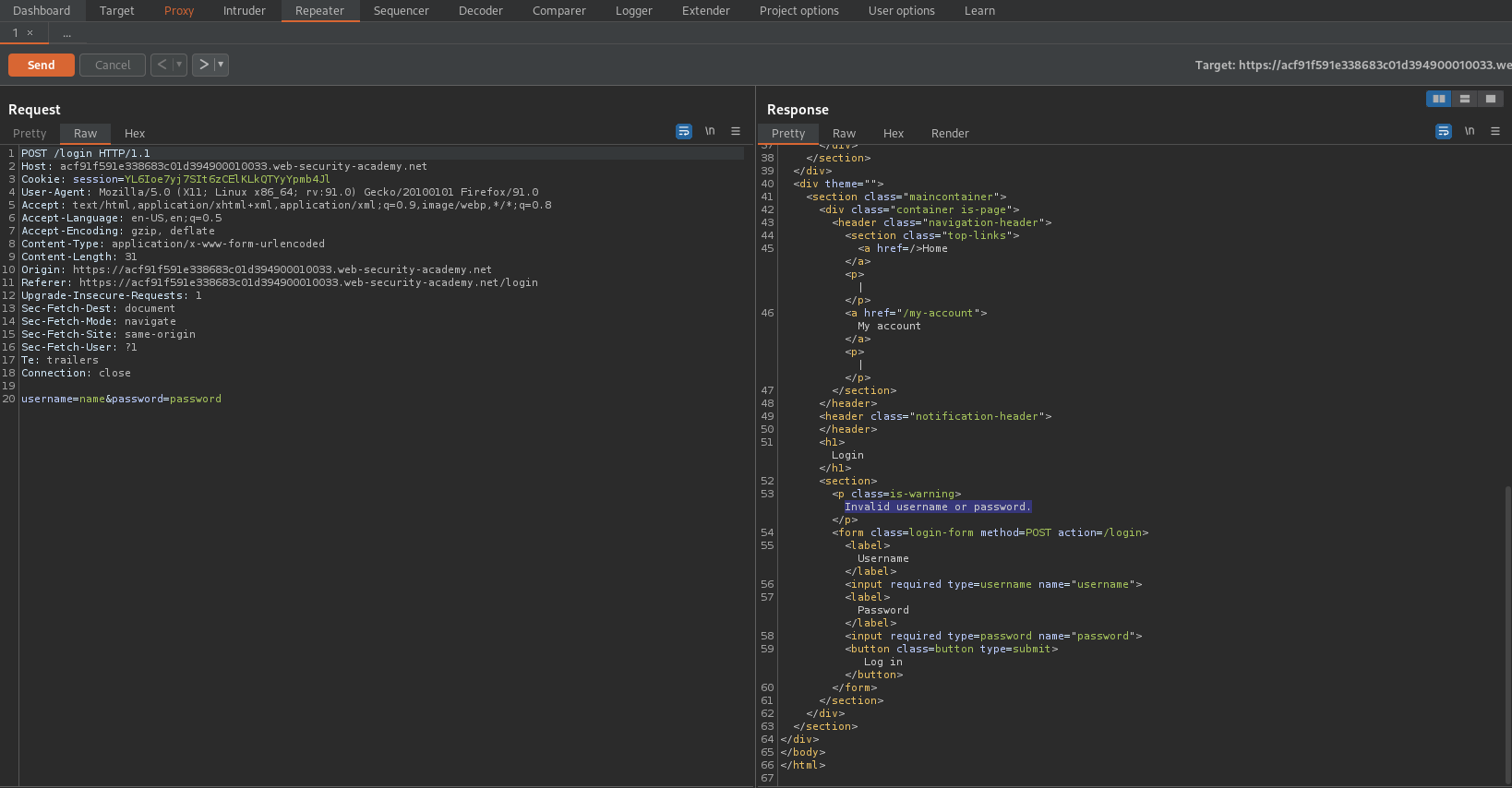Click the Accept-Encoding: gzip, deflate line
The image size is (1512, 788).
click(118, 231)
